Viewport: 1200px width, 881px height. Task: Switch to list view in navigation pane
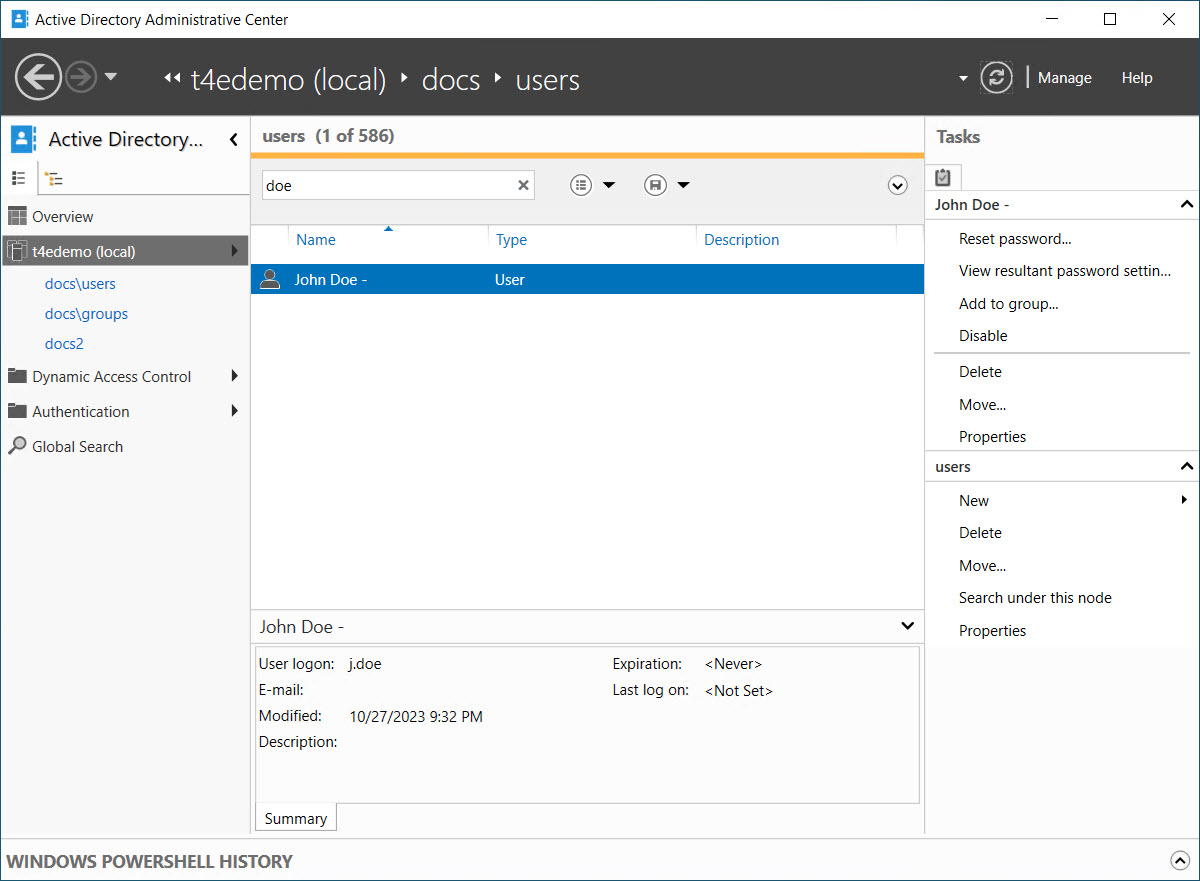point(18,178)
